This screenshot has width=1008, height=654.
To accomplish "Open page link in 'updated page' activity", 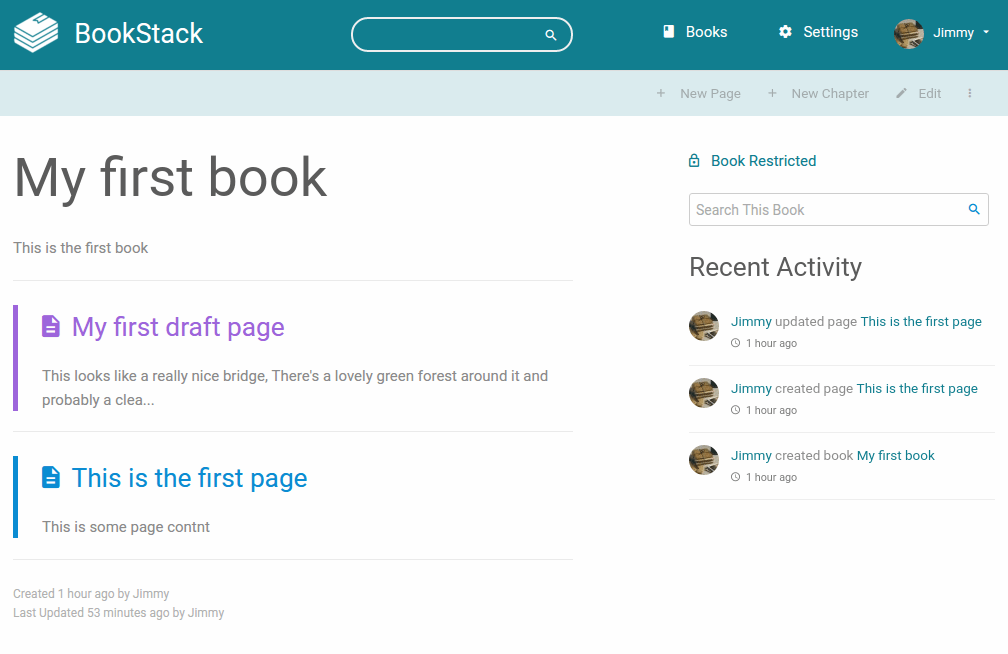I will (921, 322).
